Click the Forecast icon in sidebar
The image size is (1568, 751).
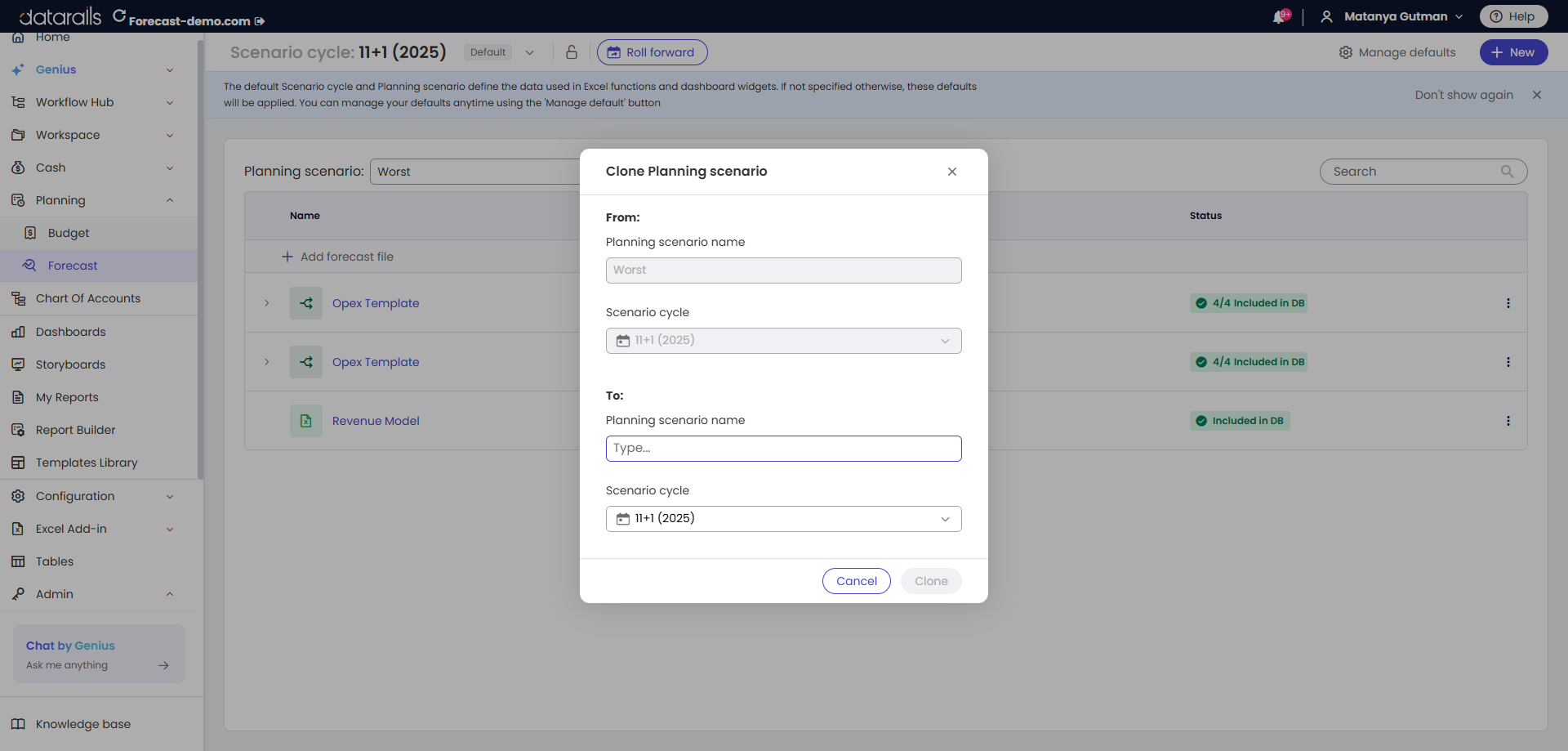(29, 266)
